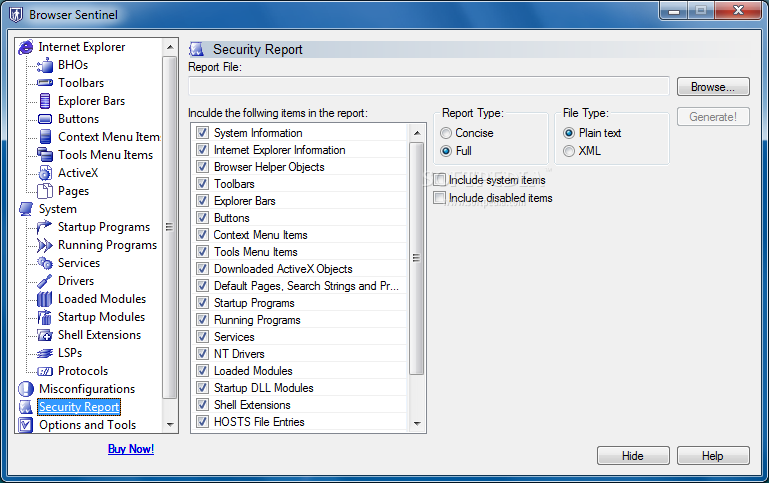The width and height of the screenshot is (769, 483).
Task: Click the Browser Sentinel shield title icon
Action: [16, 15]
